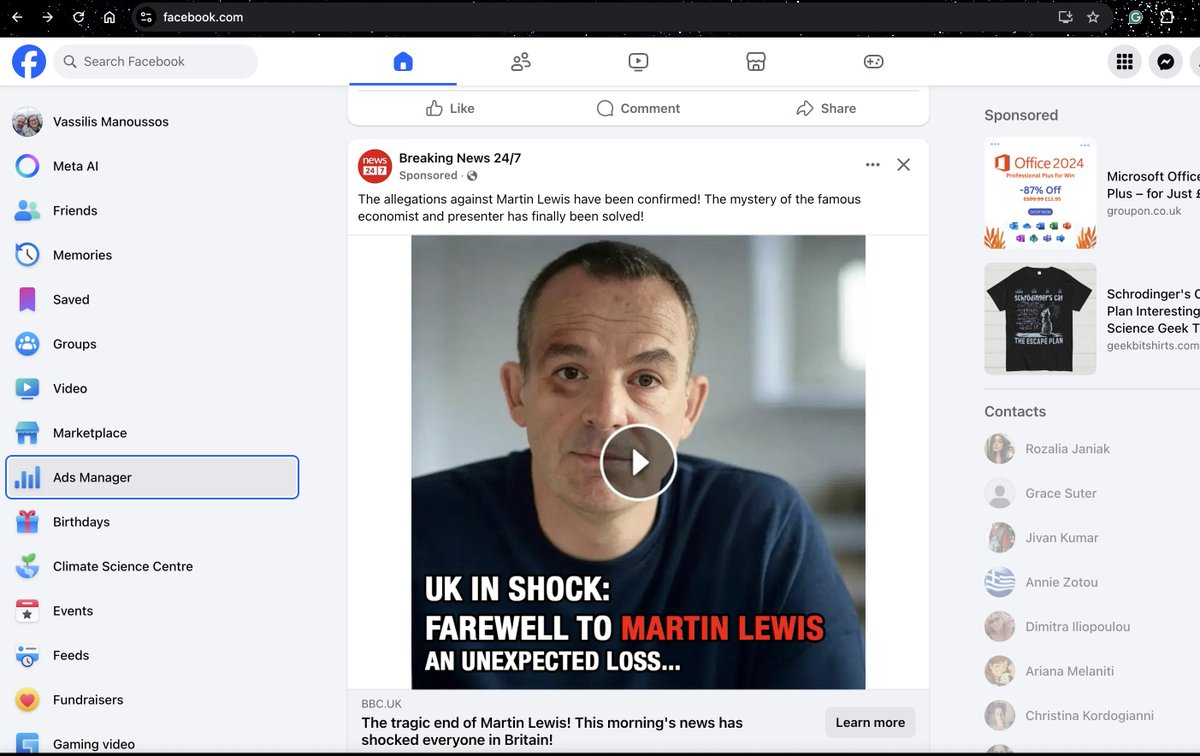Click the site info icon beside facebook.com
Screen dimensions: 1200x756
pos(146,17)
